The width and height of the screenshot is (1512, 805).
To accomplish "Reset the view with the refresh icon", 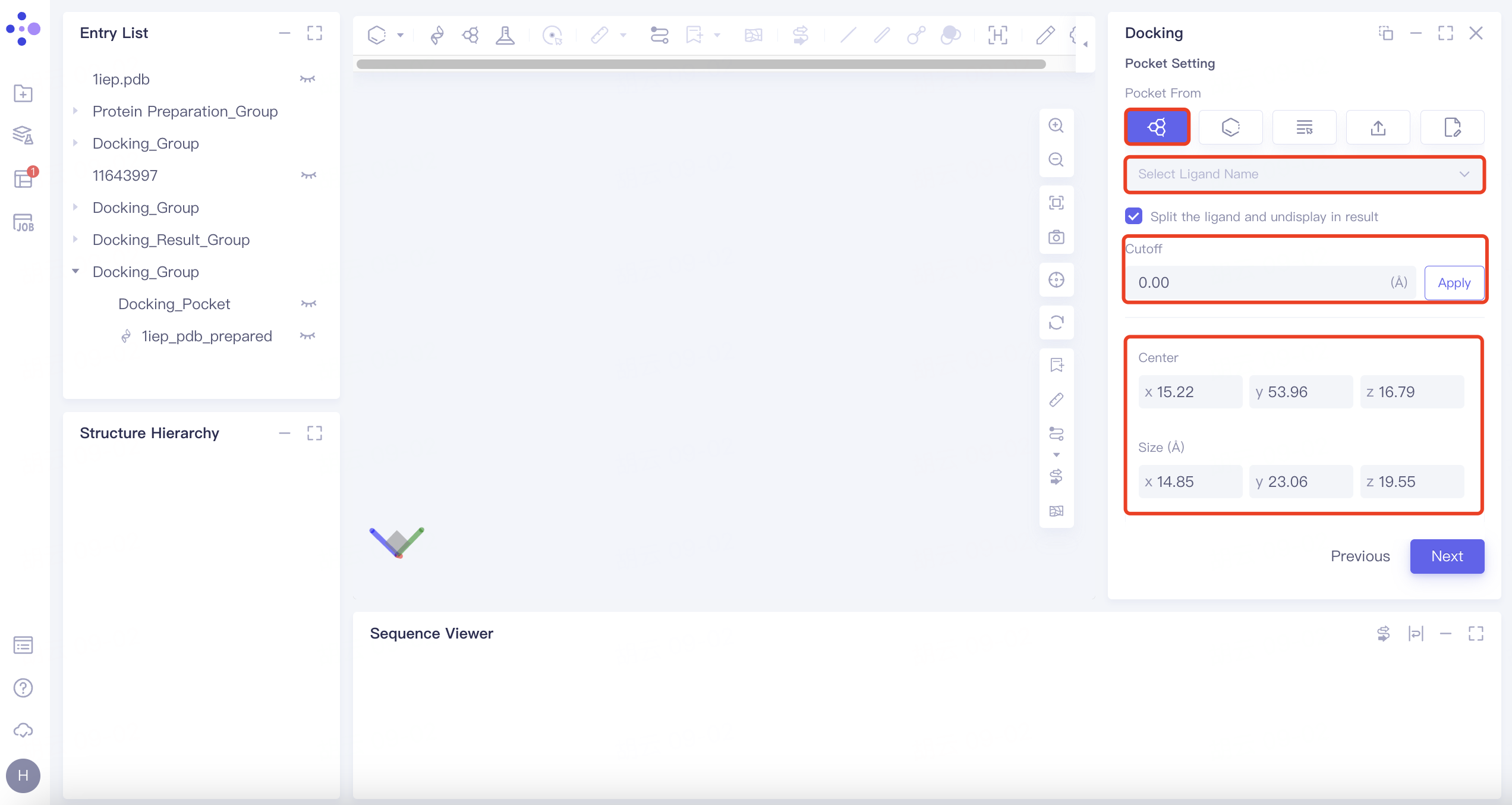I will pos(1056,323).
